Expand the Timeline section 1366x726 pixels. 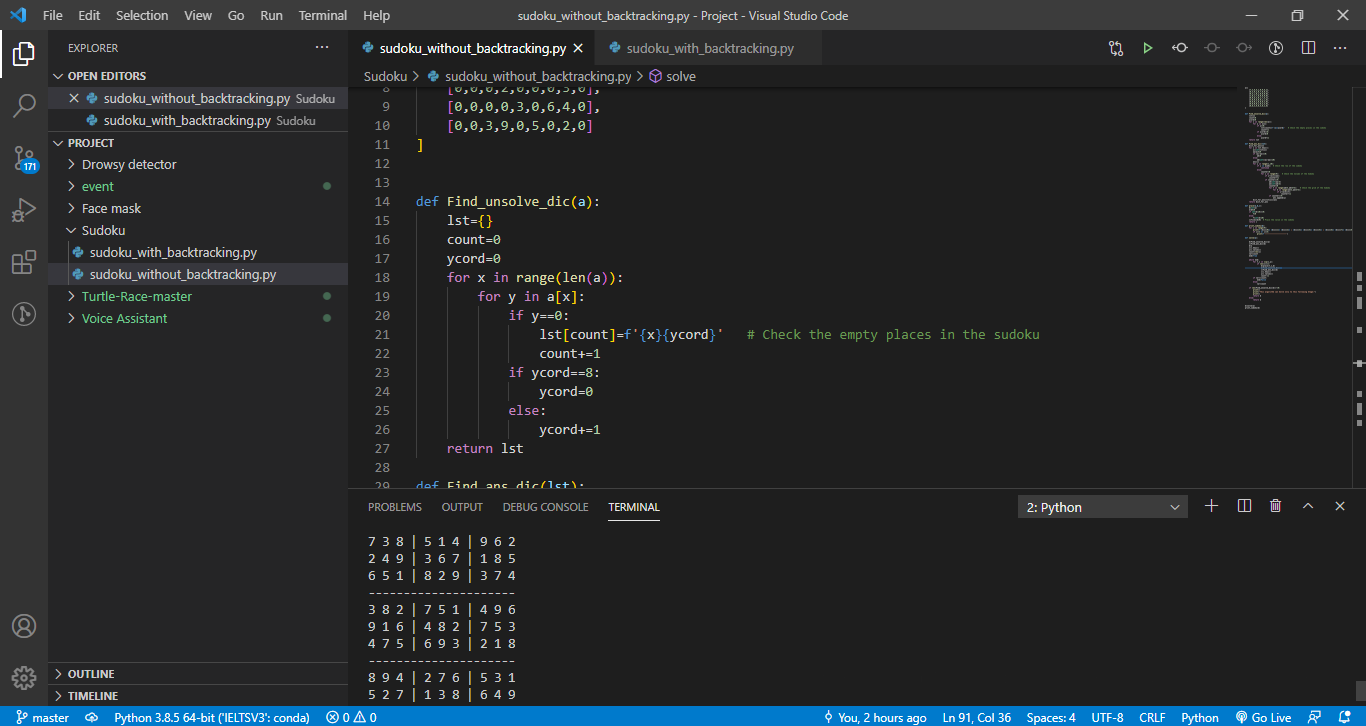pyautogui.click(x=198, y=696)
